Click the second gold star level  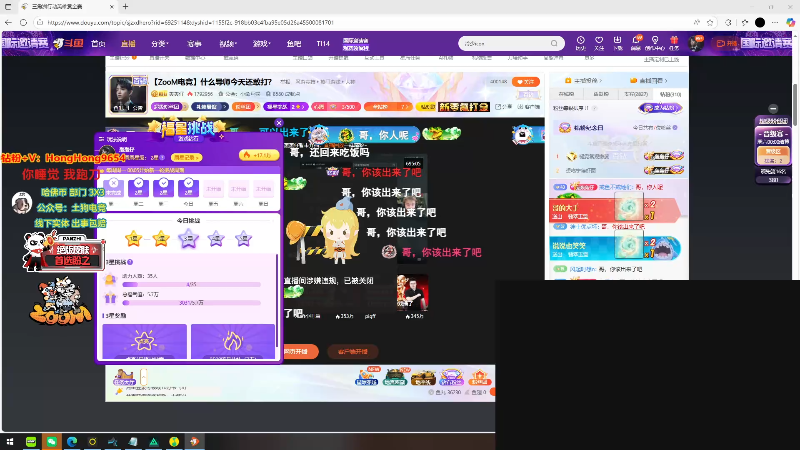point(161,238)
